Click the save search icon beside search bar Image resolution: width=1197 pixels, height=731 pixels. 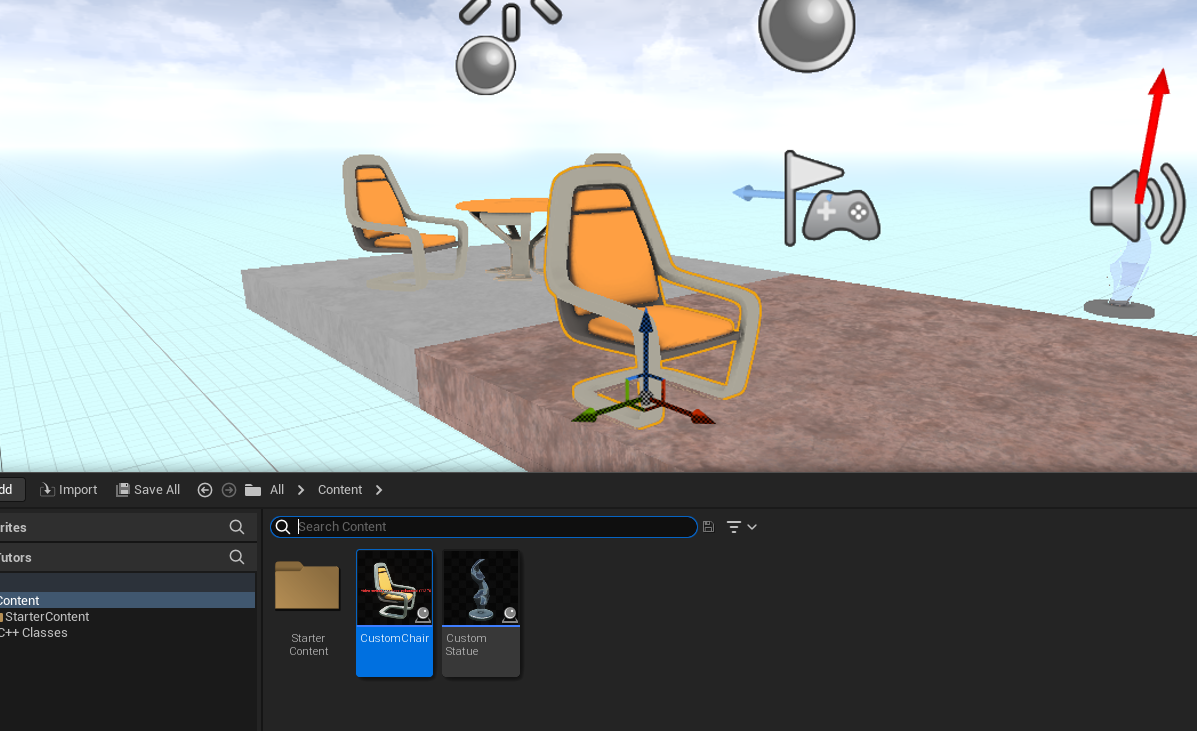tap(708, 527)
